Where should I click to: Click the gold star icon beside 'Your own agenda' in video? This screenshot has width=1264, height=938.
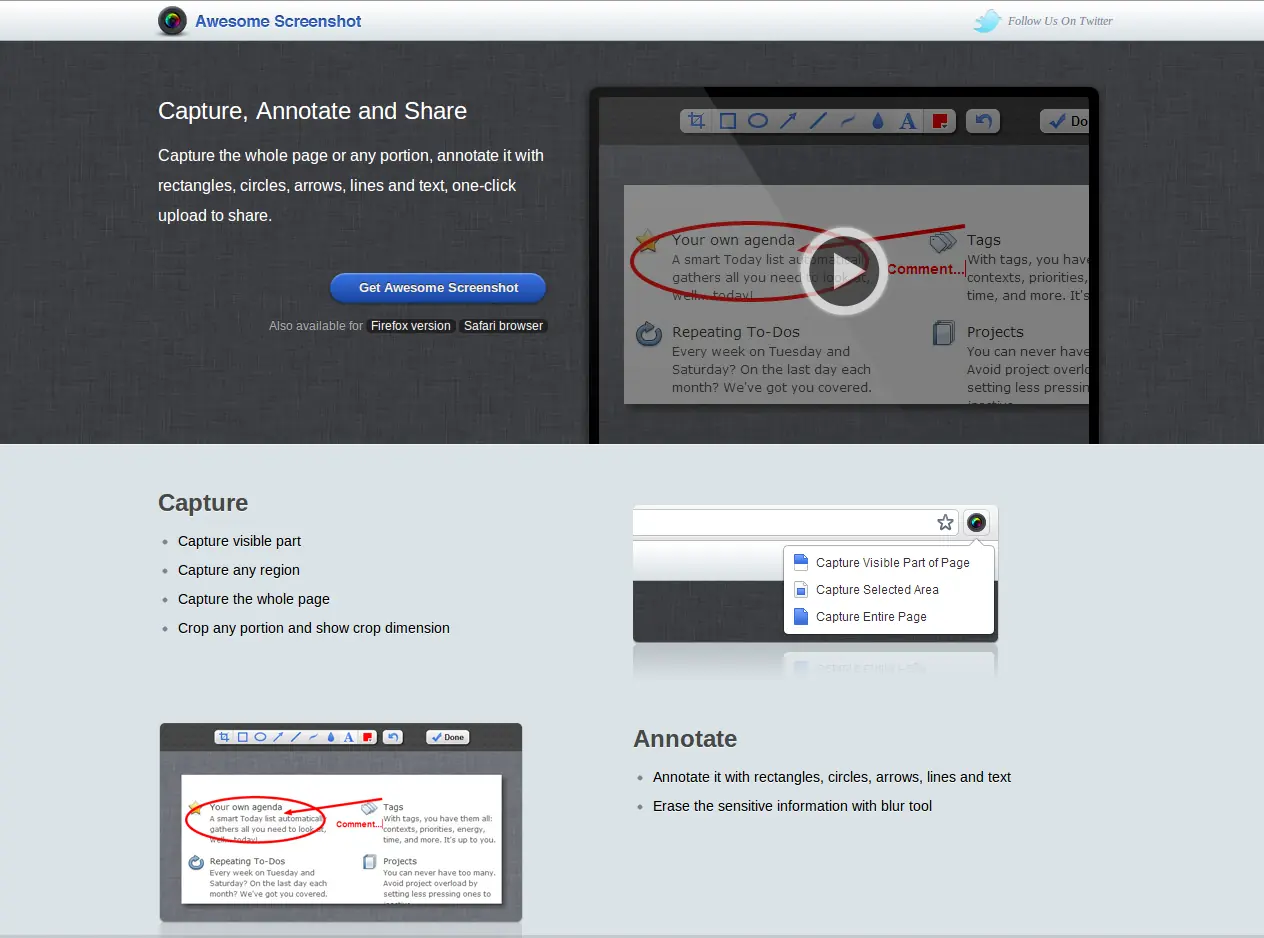pyautogui.click(x=647, y=241)
